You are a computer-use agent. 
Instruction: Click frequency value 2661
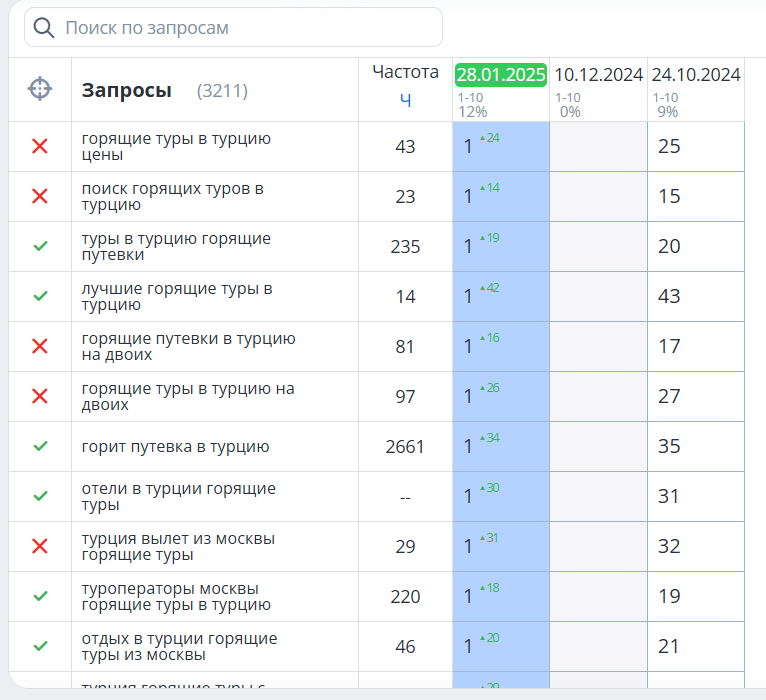405,446
